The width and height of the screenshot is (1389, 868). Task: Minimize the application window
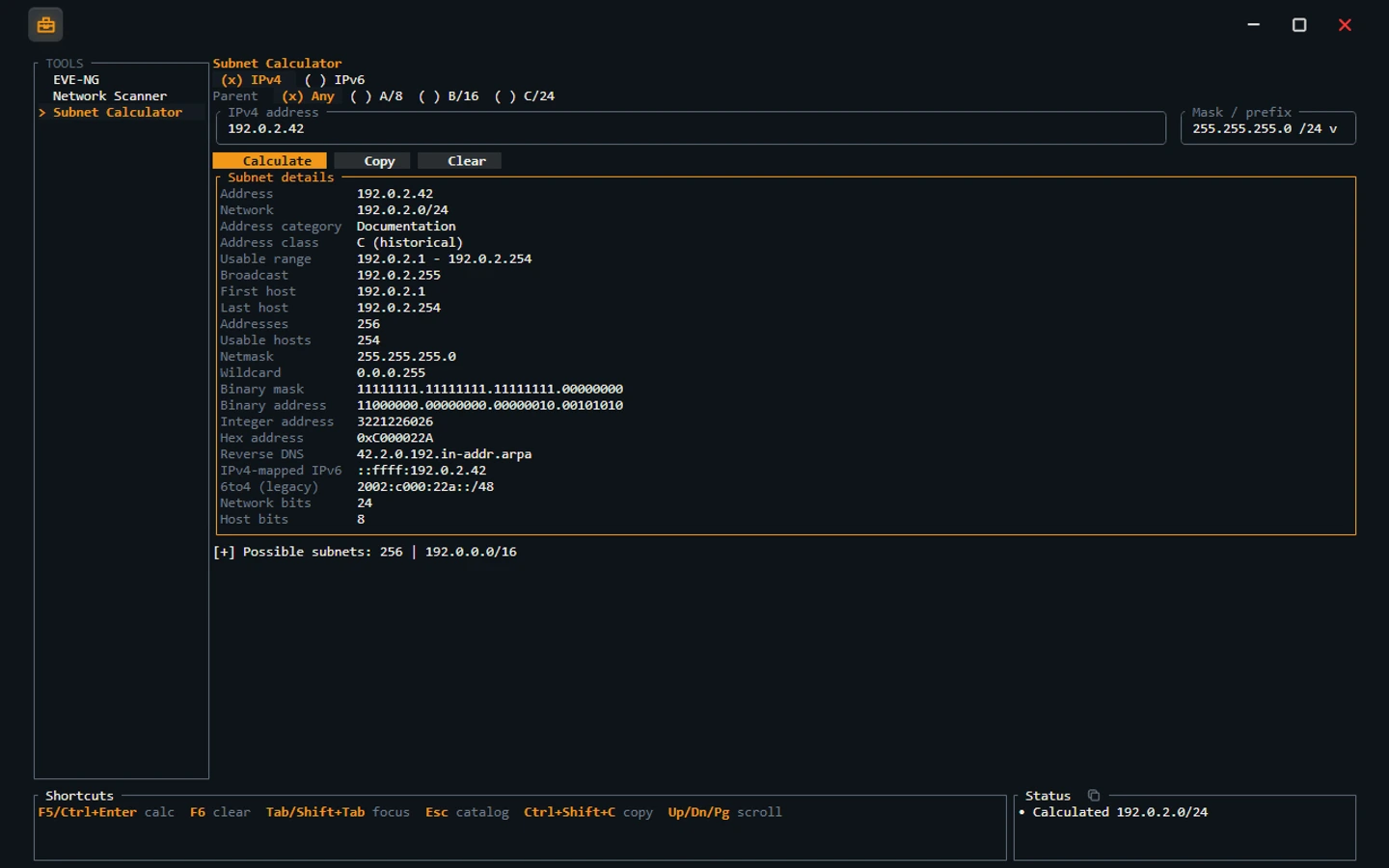[1253, 25]
